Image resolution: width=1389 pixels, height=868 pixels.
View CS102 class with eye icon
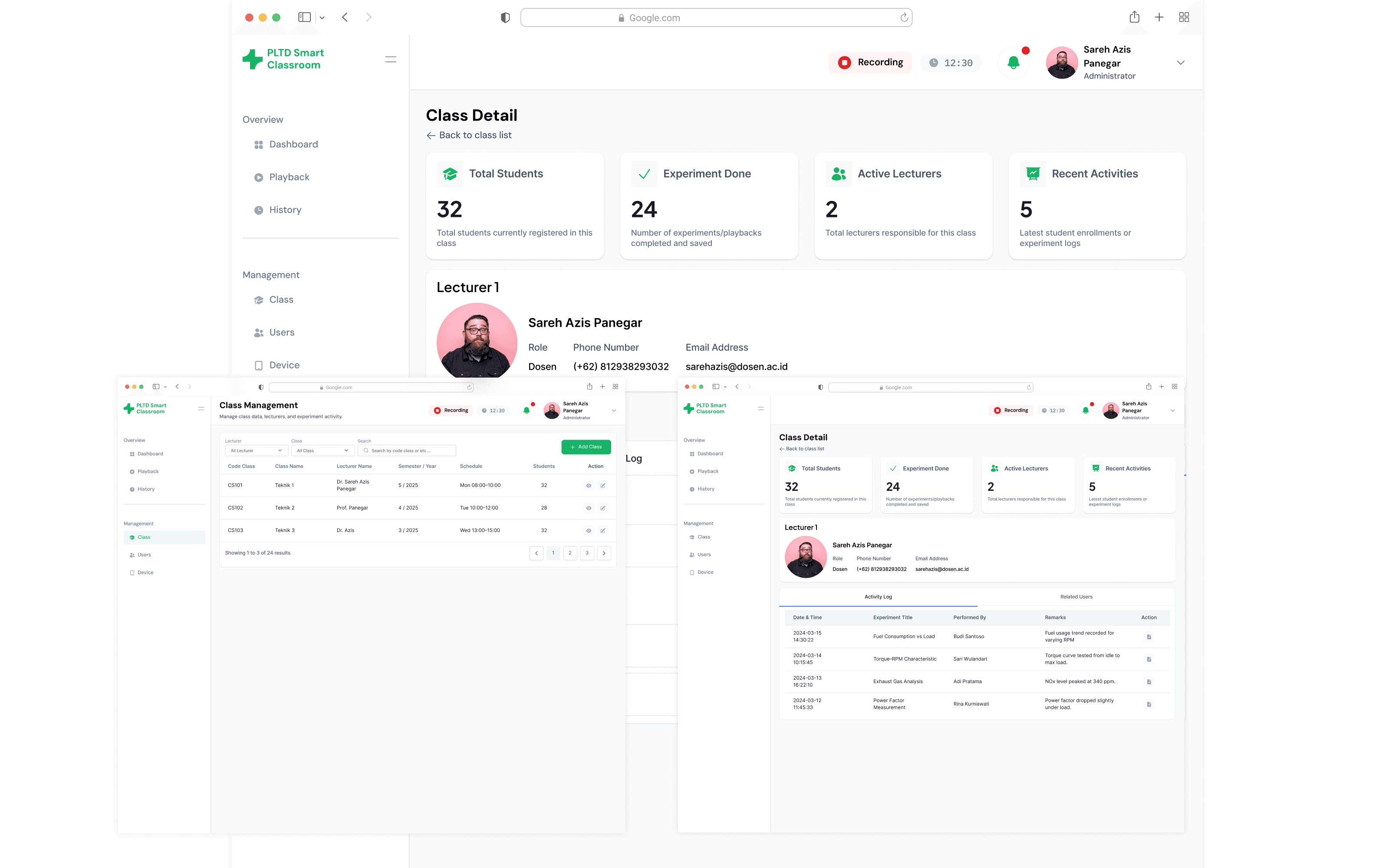(x=588, y=508)
